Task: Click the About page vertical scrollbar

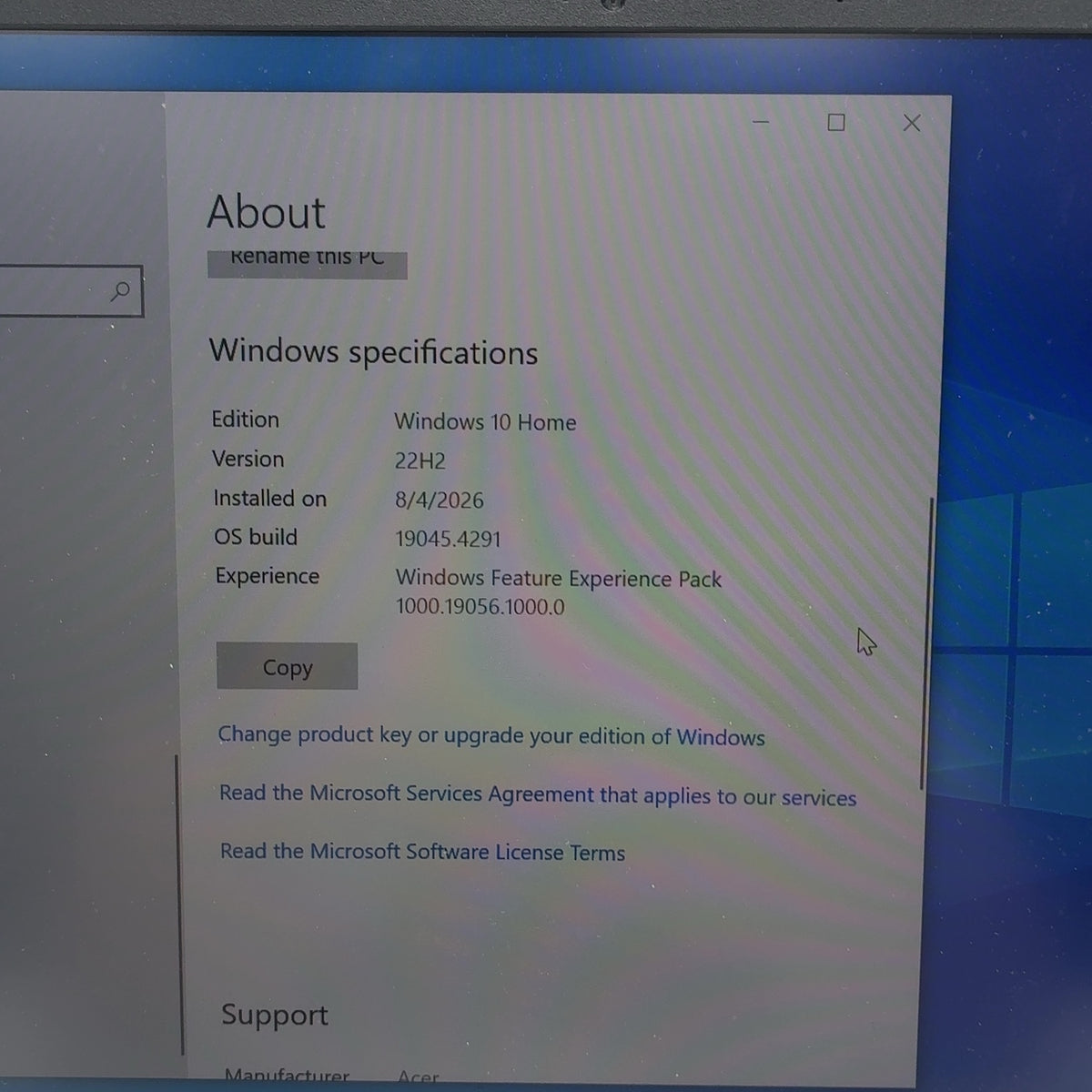Action: point(926,643)
